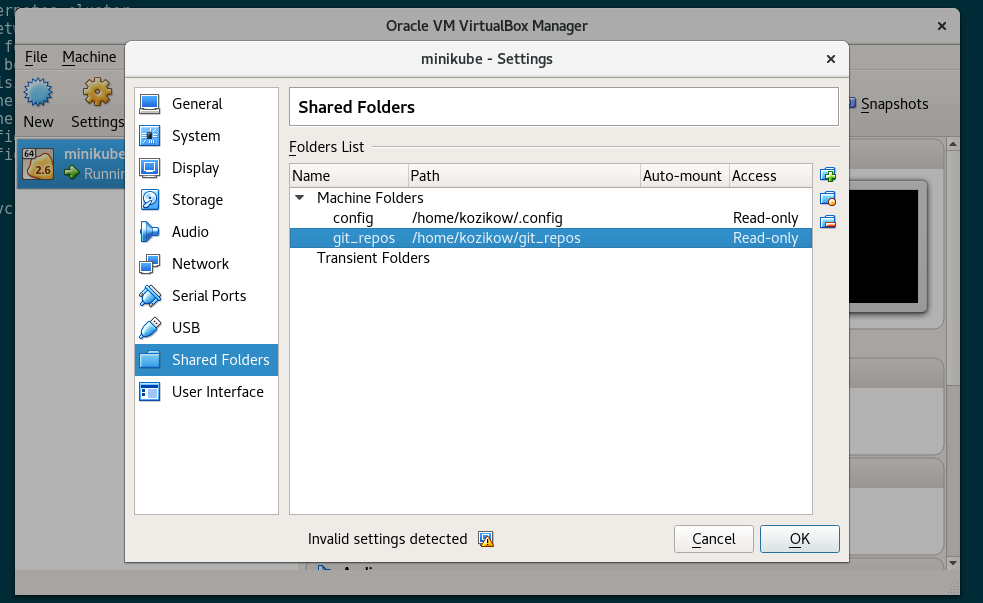This screenshot has width=983, height=603.
Task: Select the System settings section
Action: (x=195, y=136)
